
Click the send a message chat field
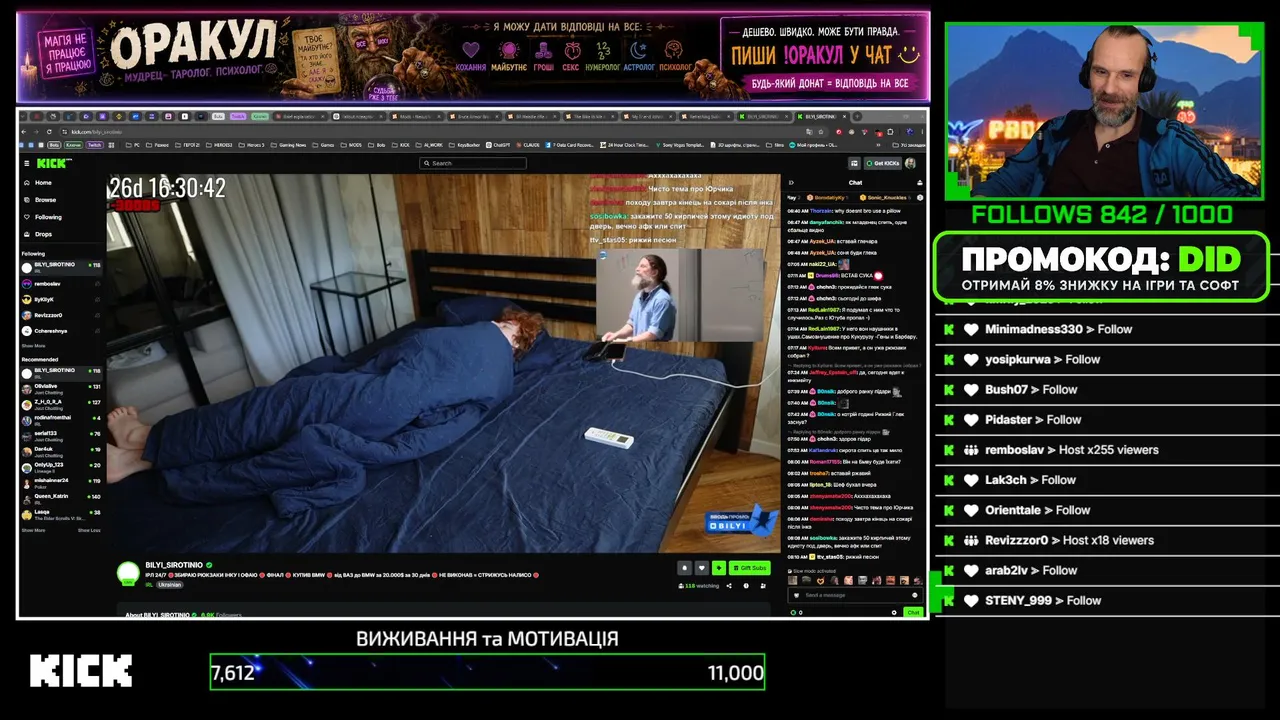[x=853, y=595]
